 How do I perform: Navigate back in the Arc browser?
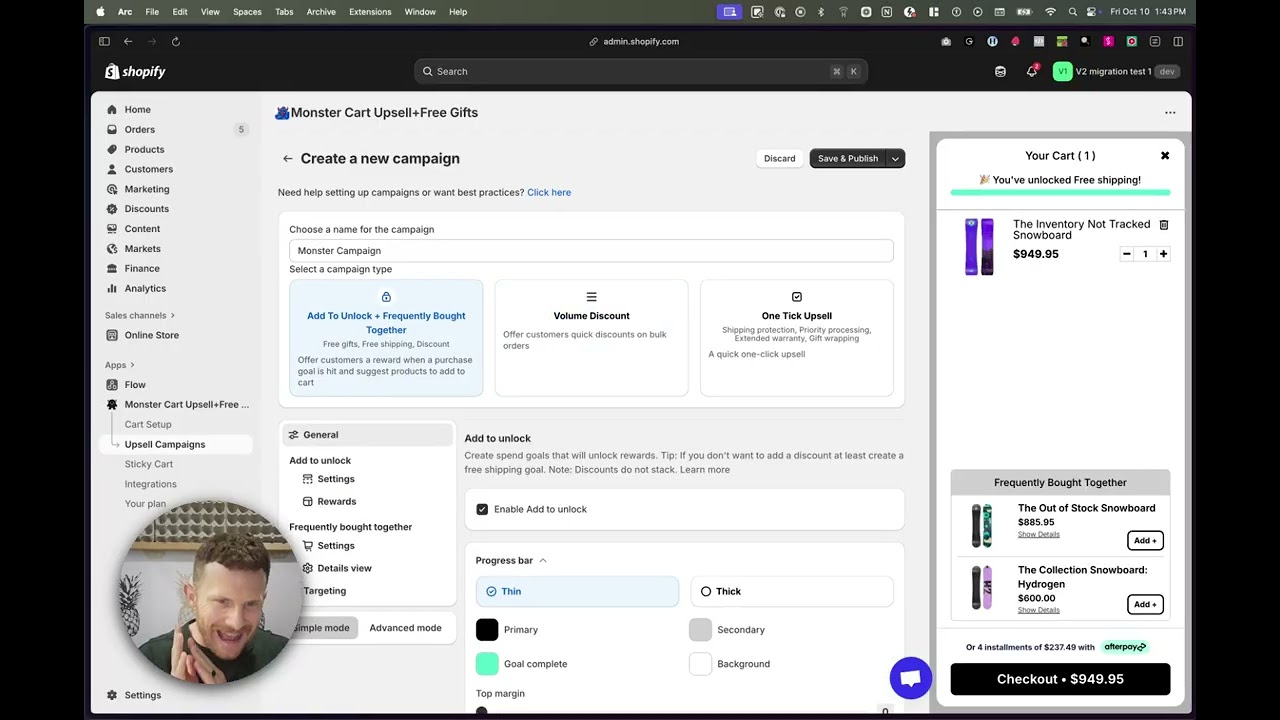coord(128,41)
